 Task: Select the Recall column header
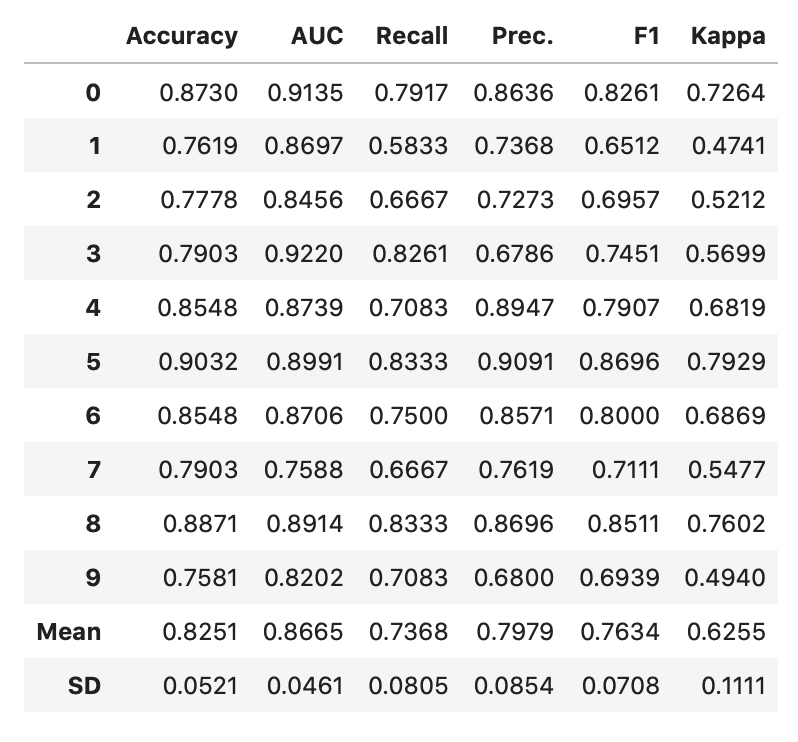click(x=412, y=37)
